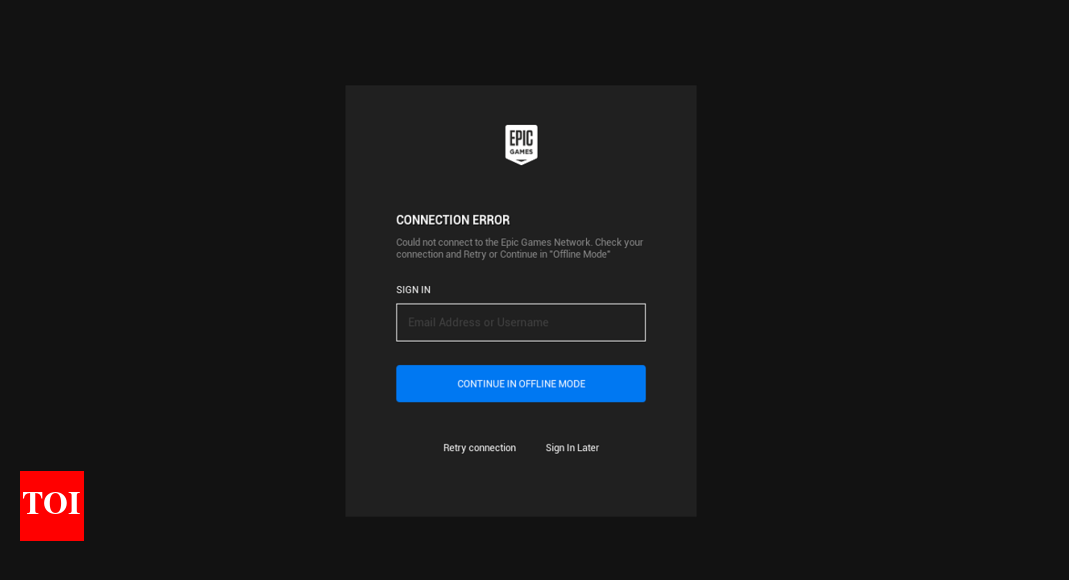
Task: Click panel gap between logo and heading
Action: [x=521, y=188]
